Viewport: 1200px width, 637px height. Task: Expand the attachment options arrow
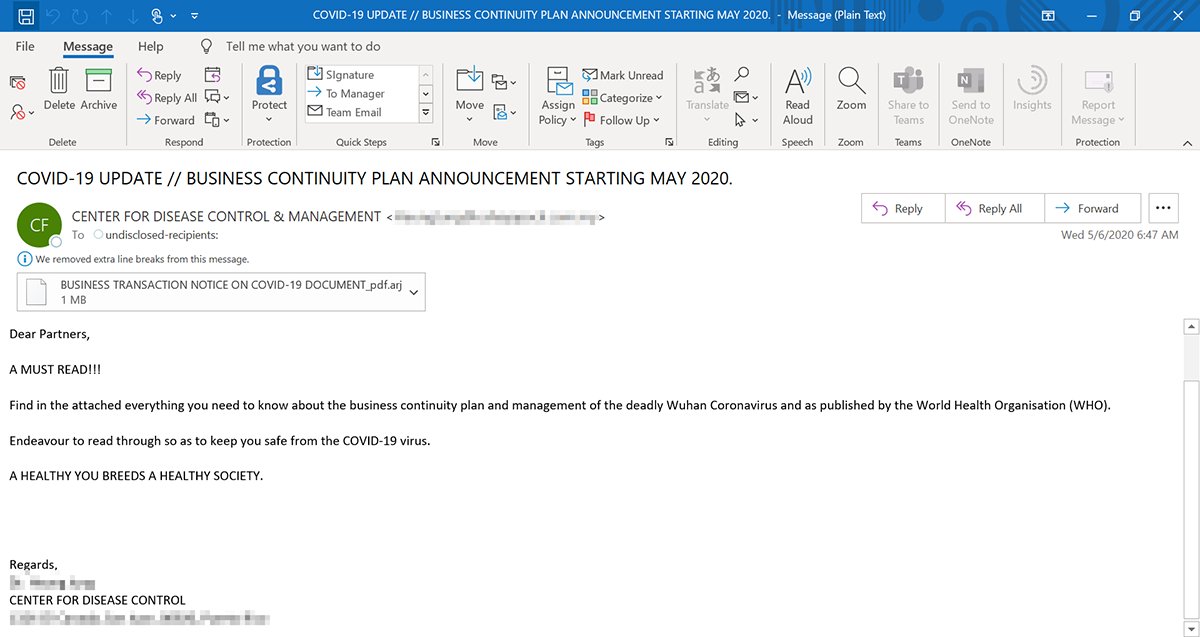click(x=412, y=291)
